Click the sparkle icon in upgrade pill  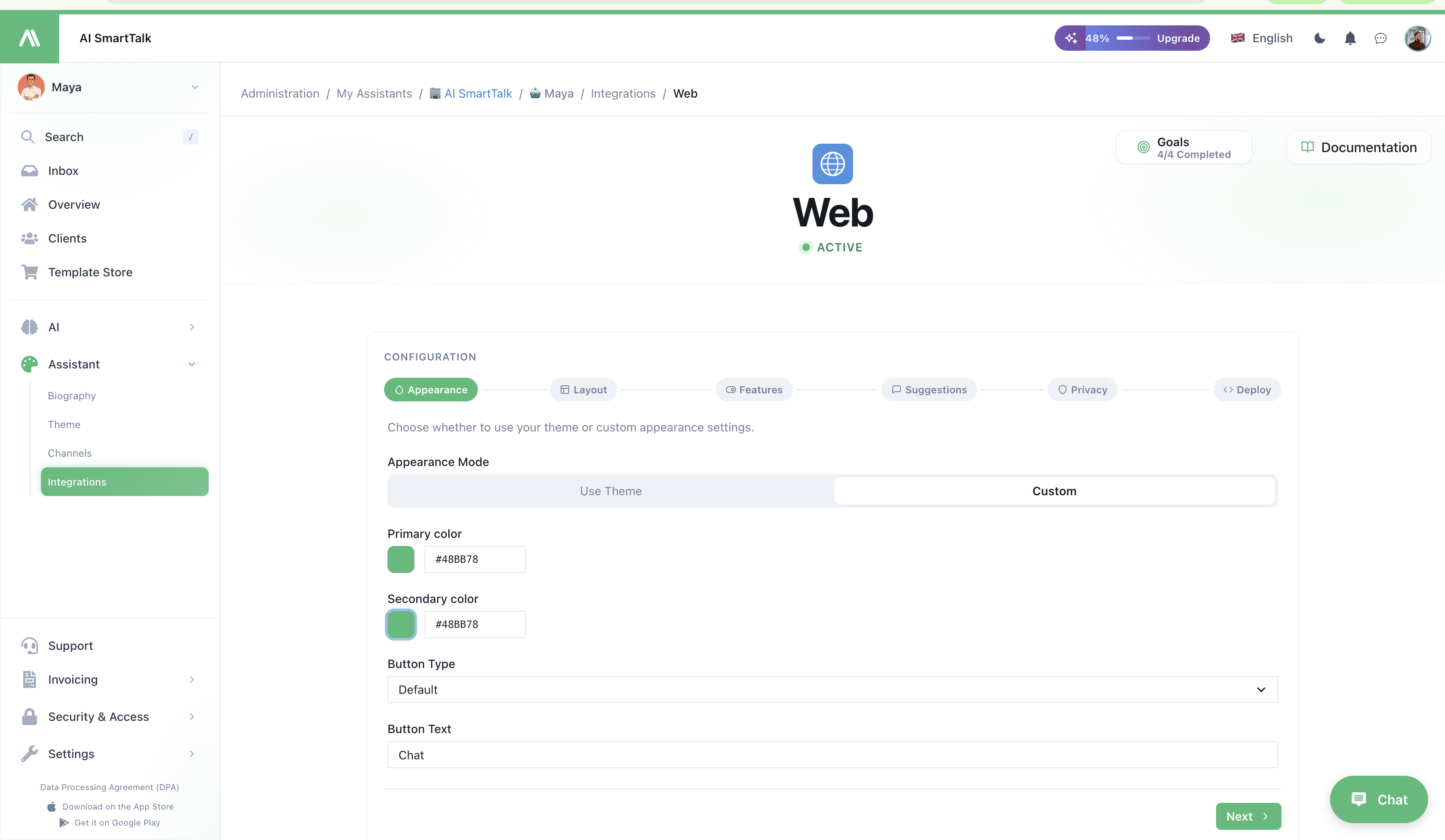(1071, 38)
